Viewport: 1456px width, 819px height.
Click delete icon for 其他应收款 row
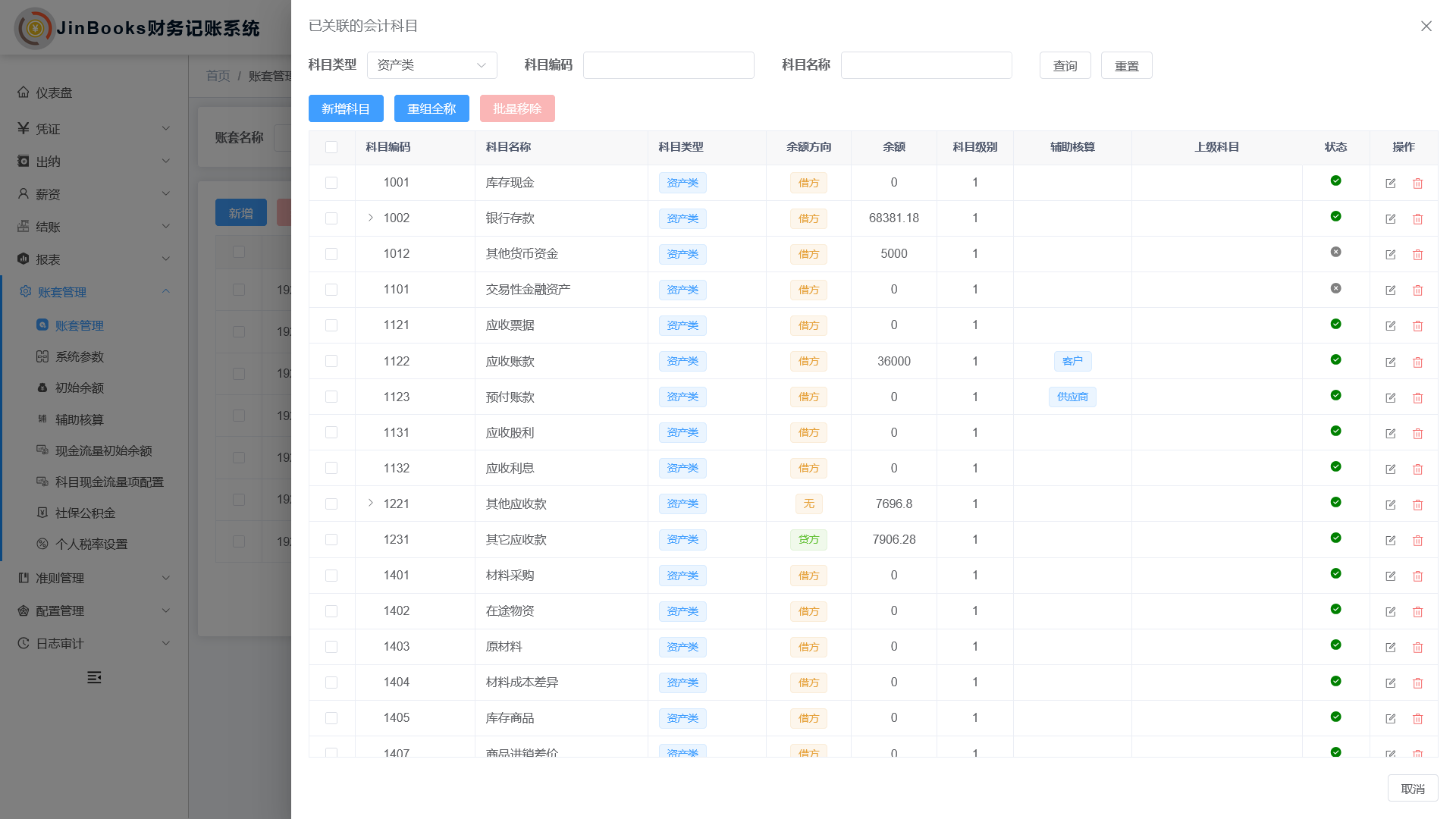(x=1417, y=505)
